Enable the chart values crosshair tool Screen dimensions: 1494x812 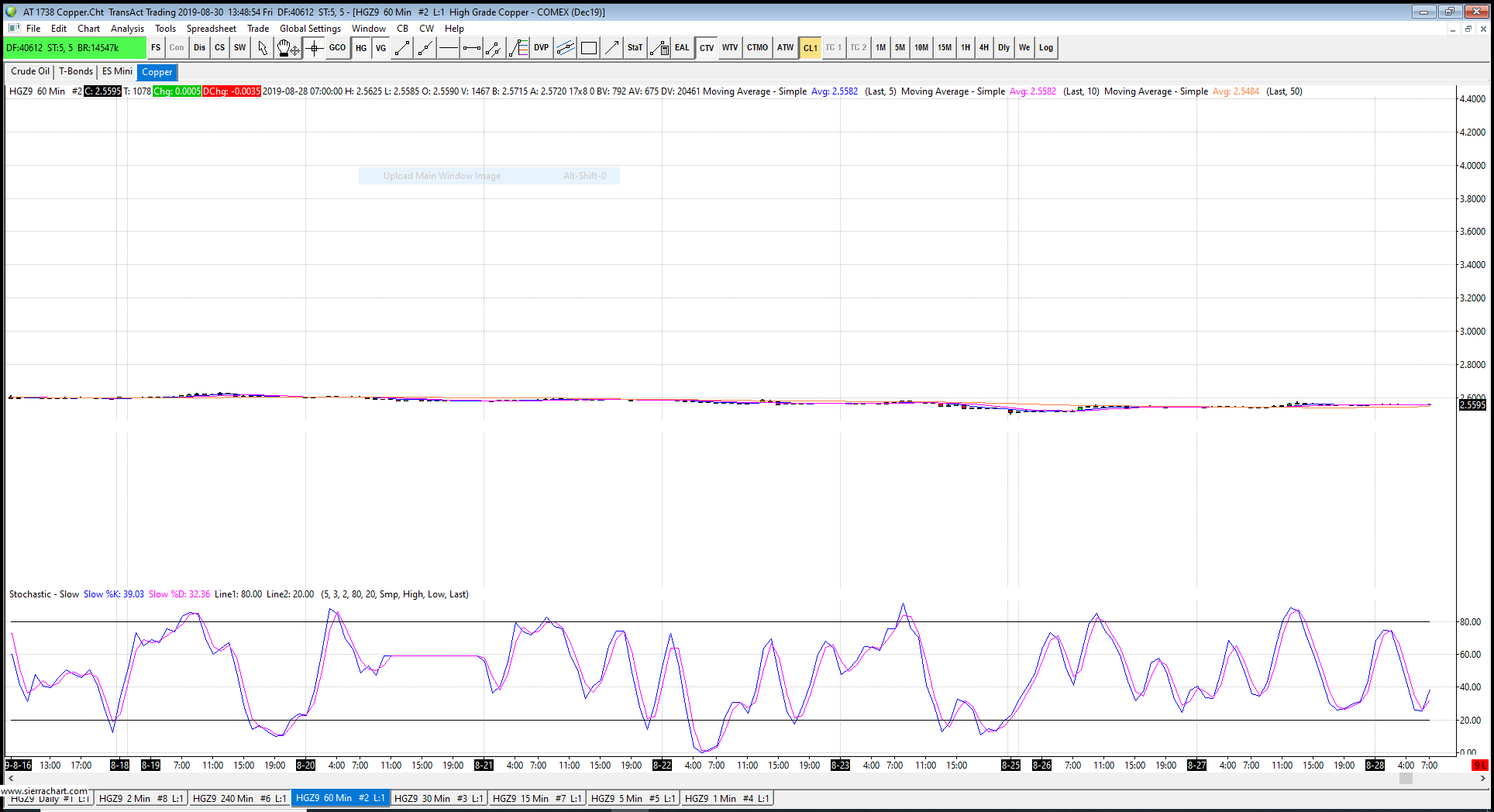coord(314,48)
